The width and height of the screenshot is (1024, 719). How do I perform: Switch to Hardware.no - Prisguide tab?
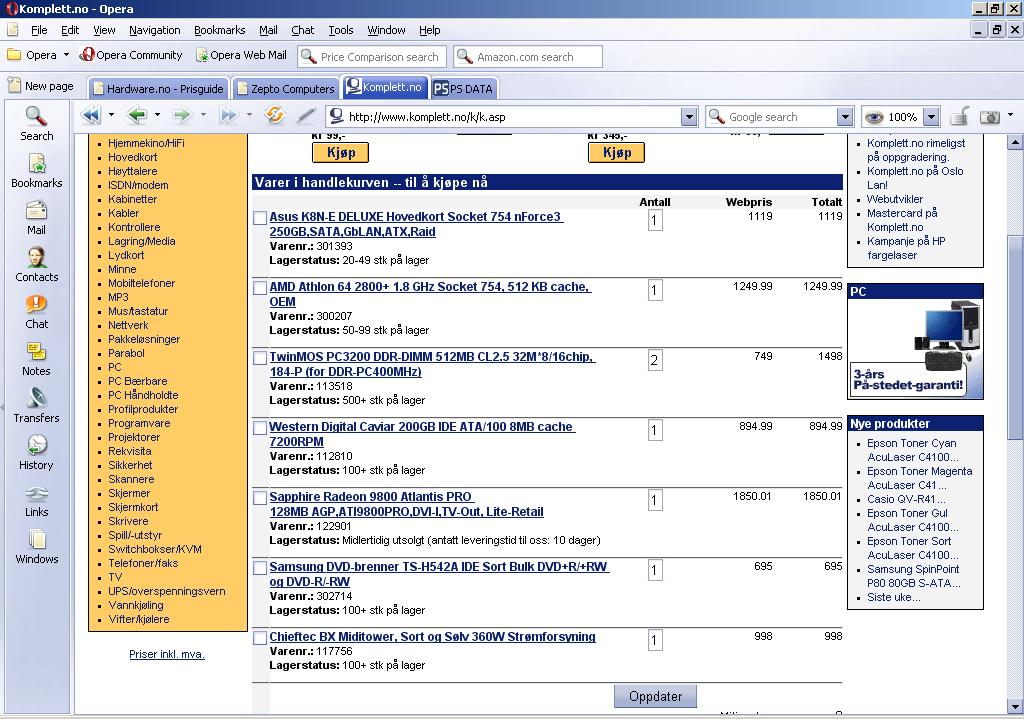tap(159, 88)
